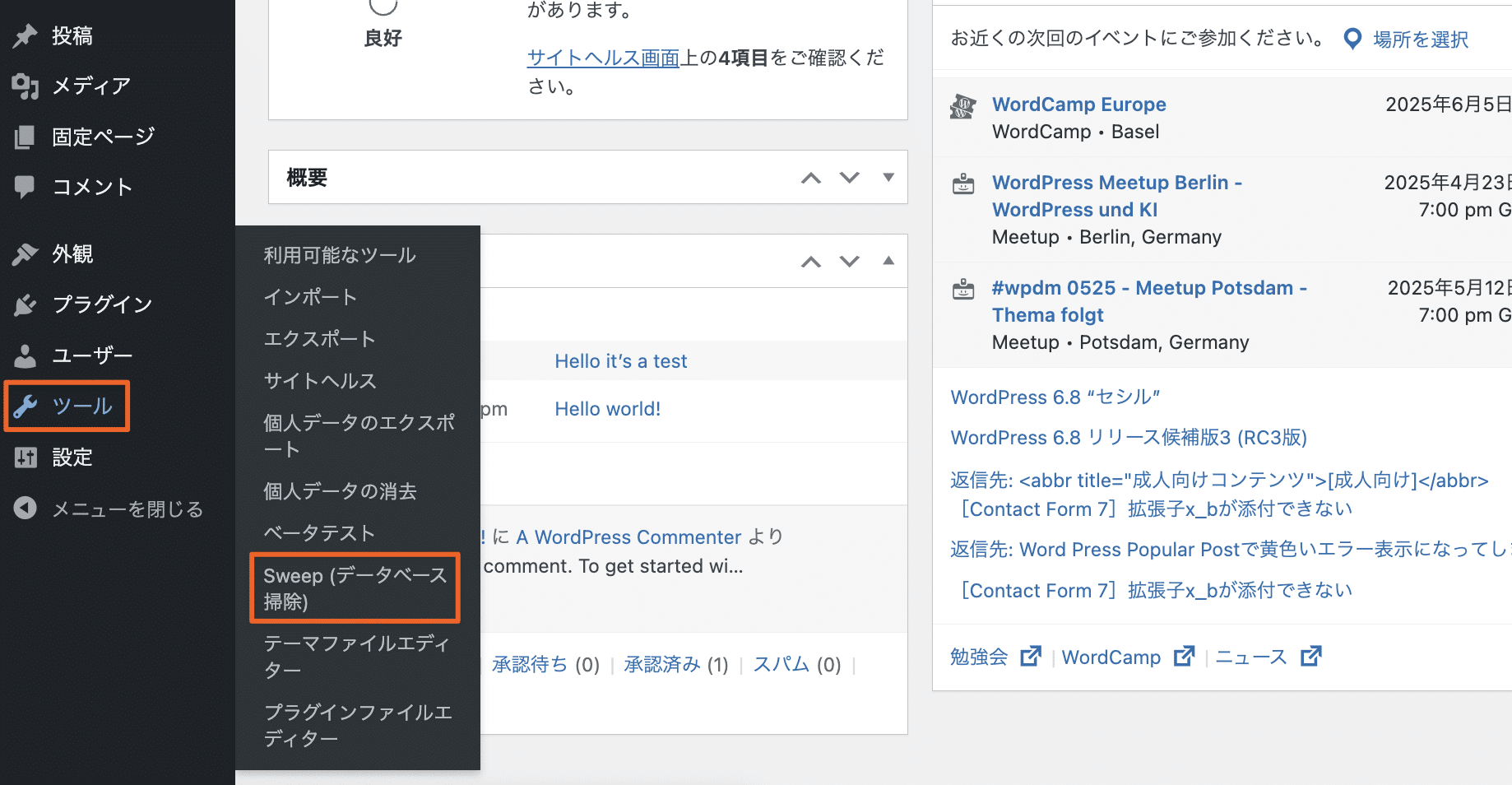1512x785 pixels.
Task: Click the 外観 paintbrush icon
Action: pos(26,254)
